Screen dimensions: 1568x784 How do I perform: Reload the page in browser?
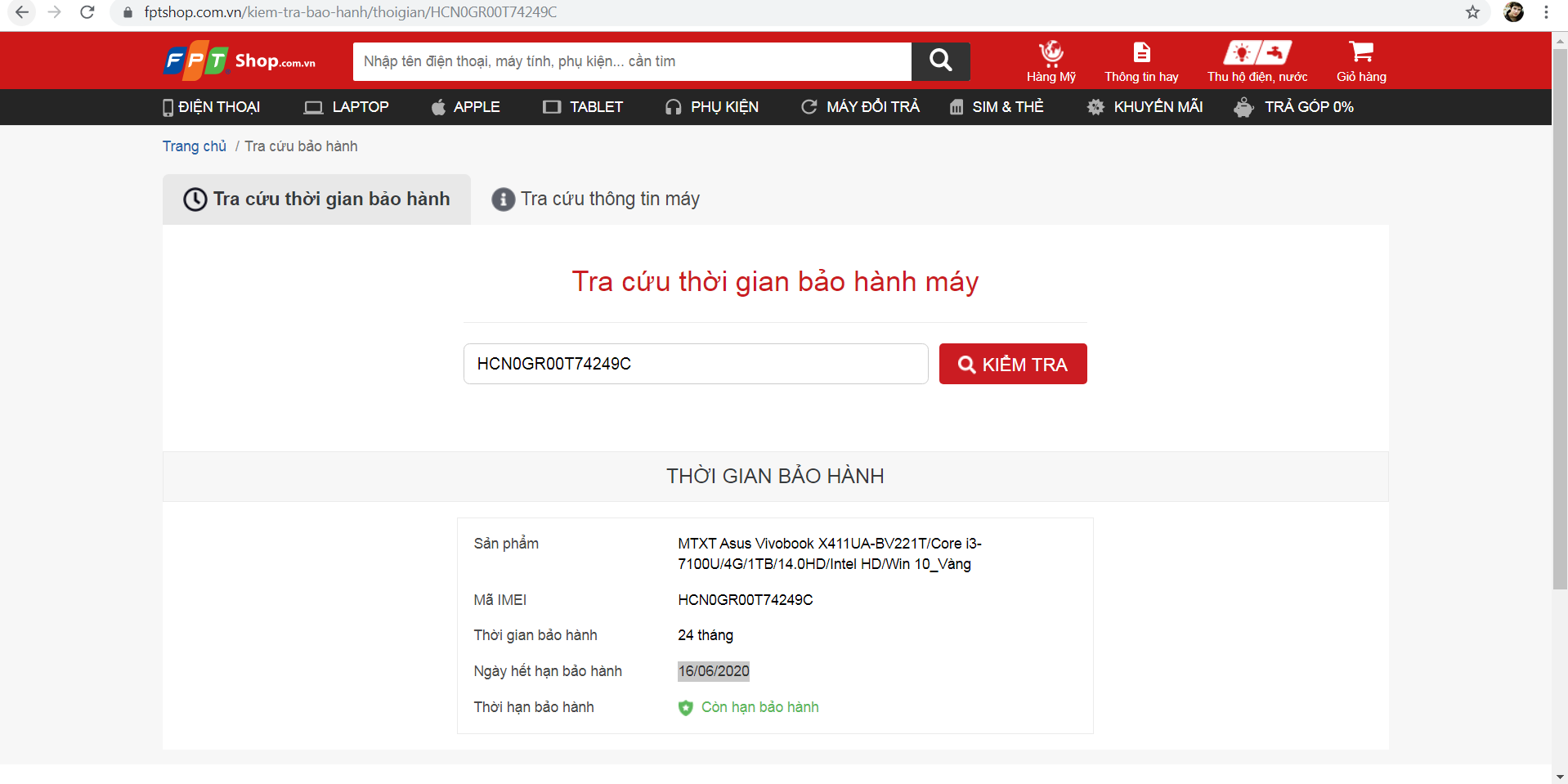[x=87, y=12]
